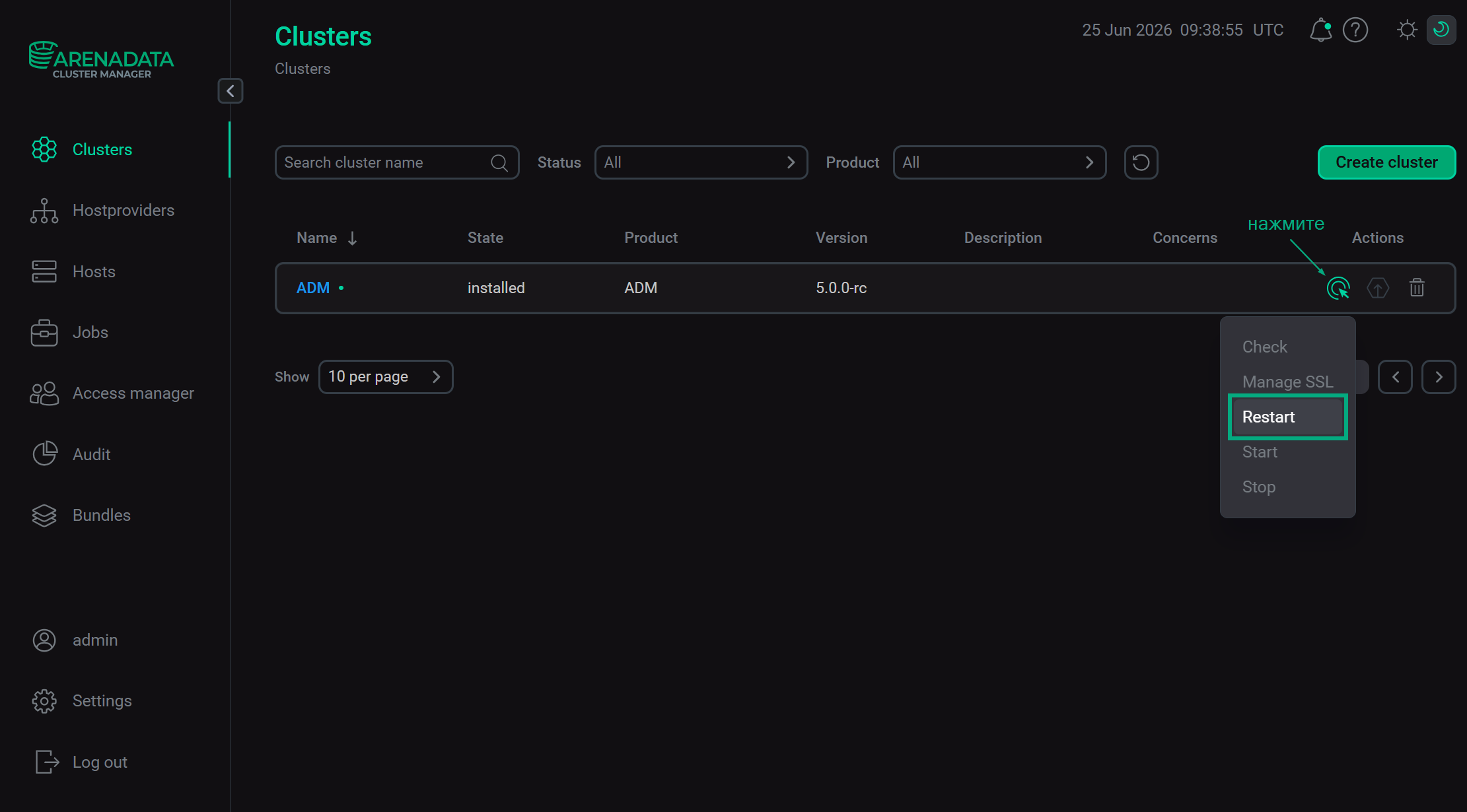Screen dimensions: 1467x812
Task: Go to next page arrow
Action: click(x=1439, y=377)
